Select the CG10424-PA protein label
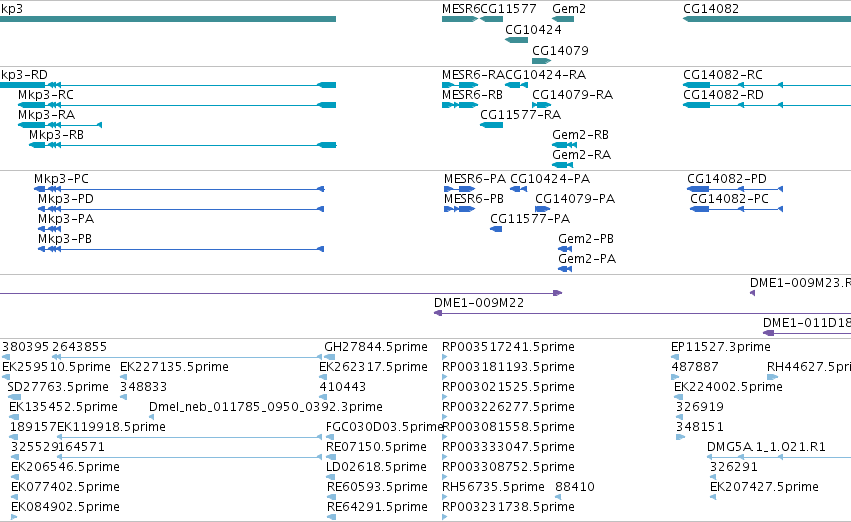The width and height of the screenshot is (851, 522). [x=550, y=179]
